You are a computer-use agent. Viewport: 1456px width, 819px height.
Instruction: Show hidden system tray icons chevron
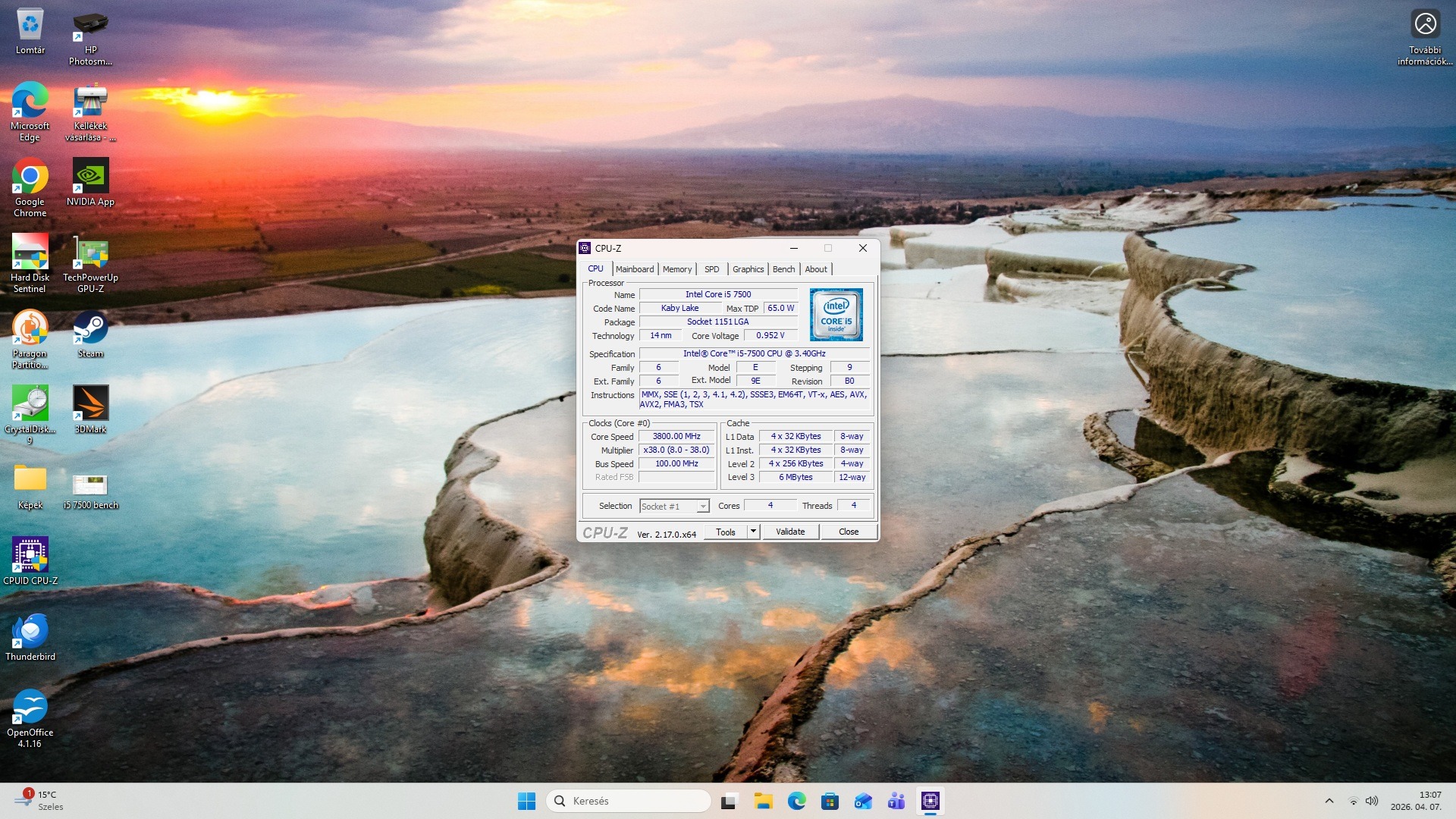coord(1329,801)
